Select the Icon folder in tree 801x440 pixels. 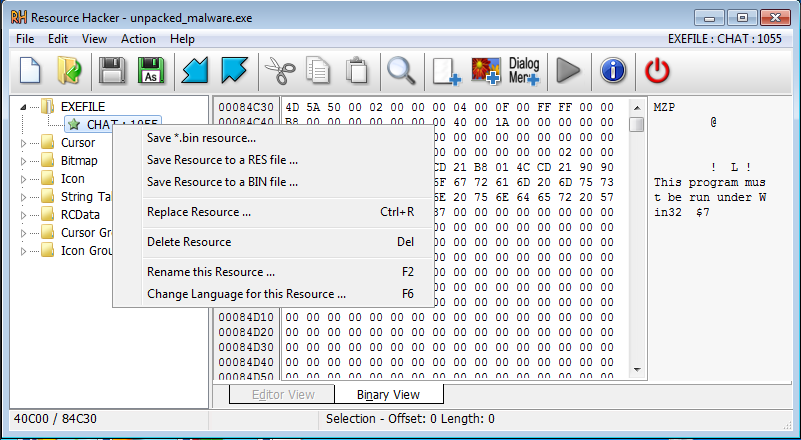click(x=73, y=178)
